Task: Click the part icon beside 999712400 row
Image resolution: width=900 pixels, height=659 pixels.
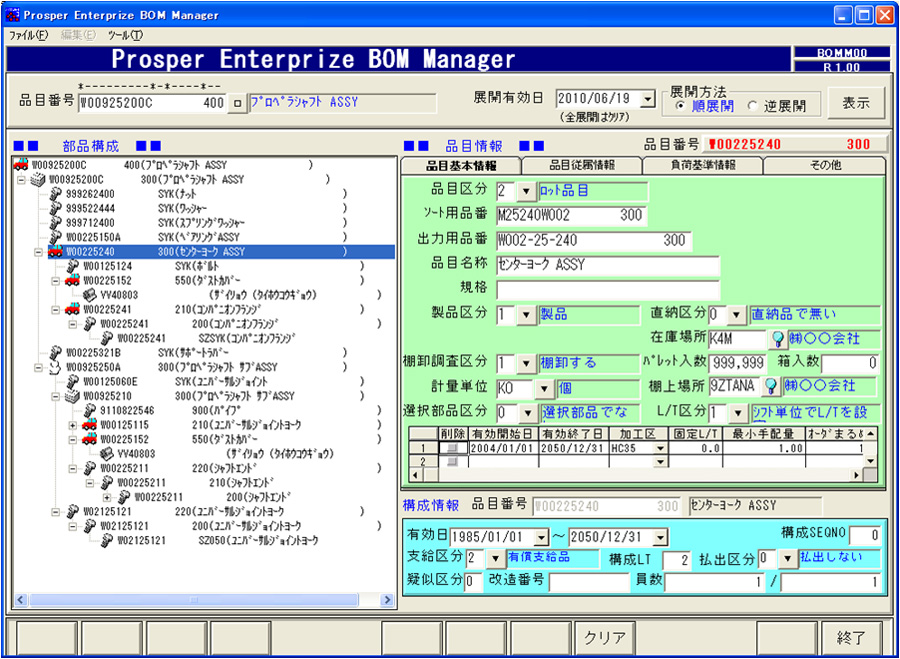Action: coord(56,223)
